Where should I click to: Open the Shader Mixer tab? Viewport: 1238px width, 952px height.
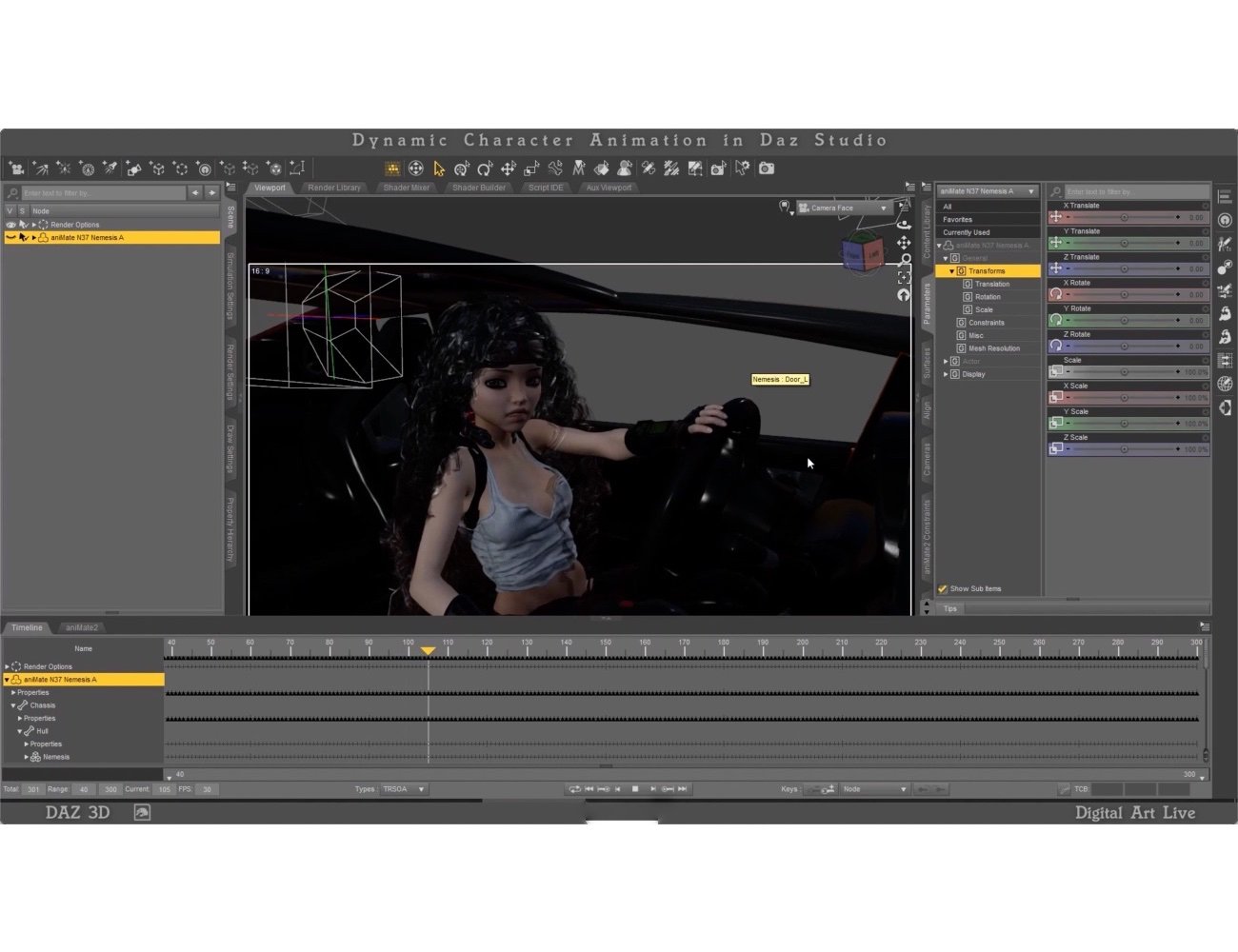click(x=406, y=188)
